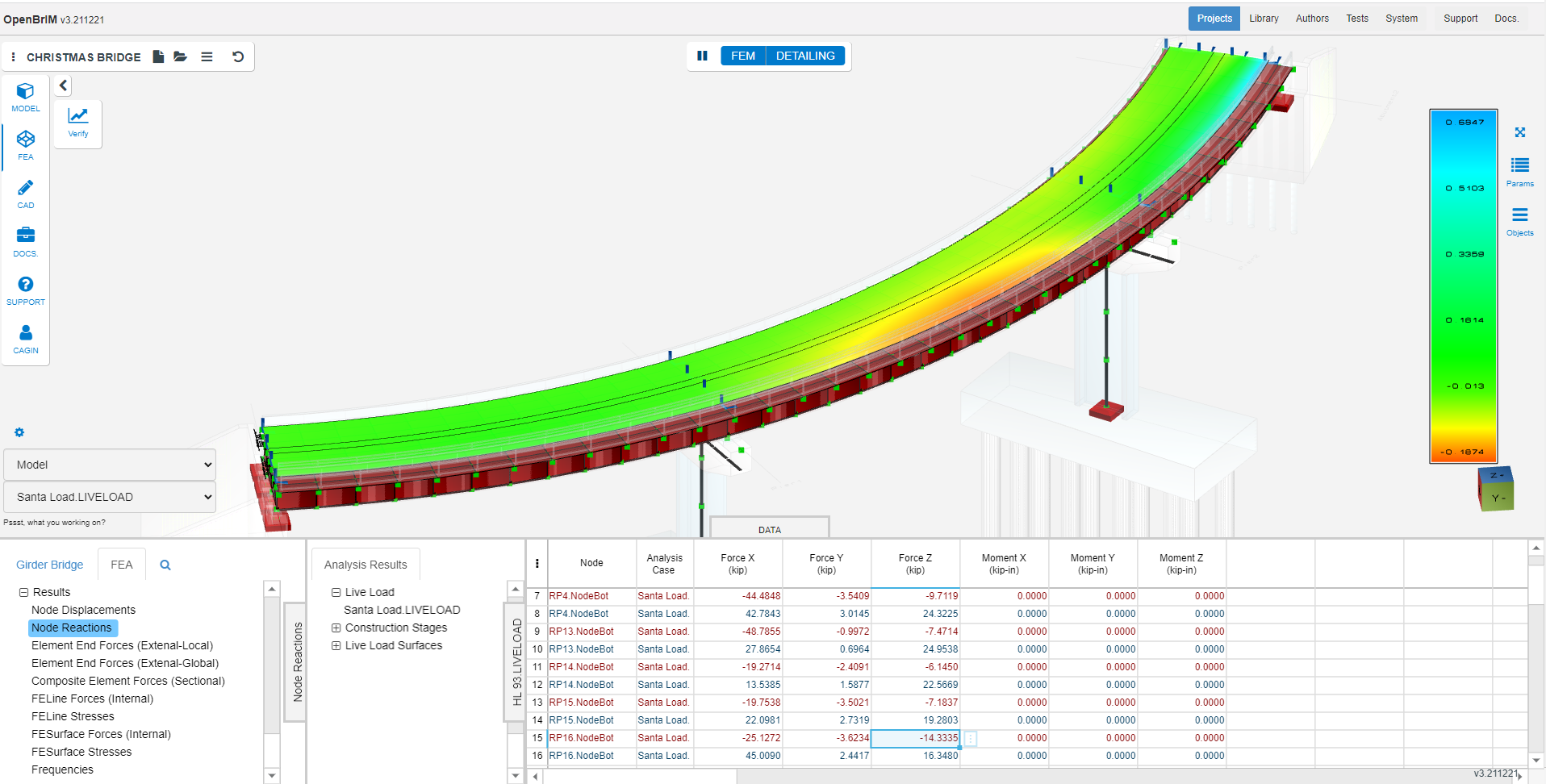Open the folder icon beside CHRISTMAS BRIDGE
This screenshot has width=1546, height=784.
tap(181, 56)
